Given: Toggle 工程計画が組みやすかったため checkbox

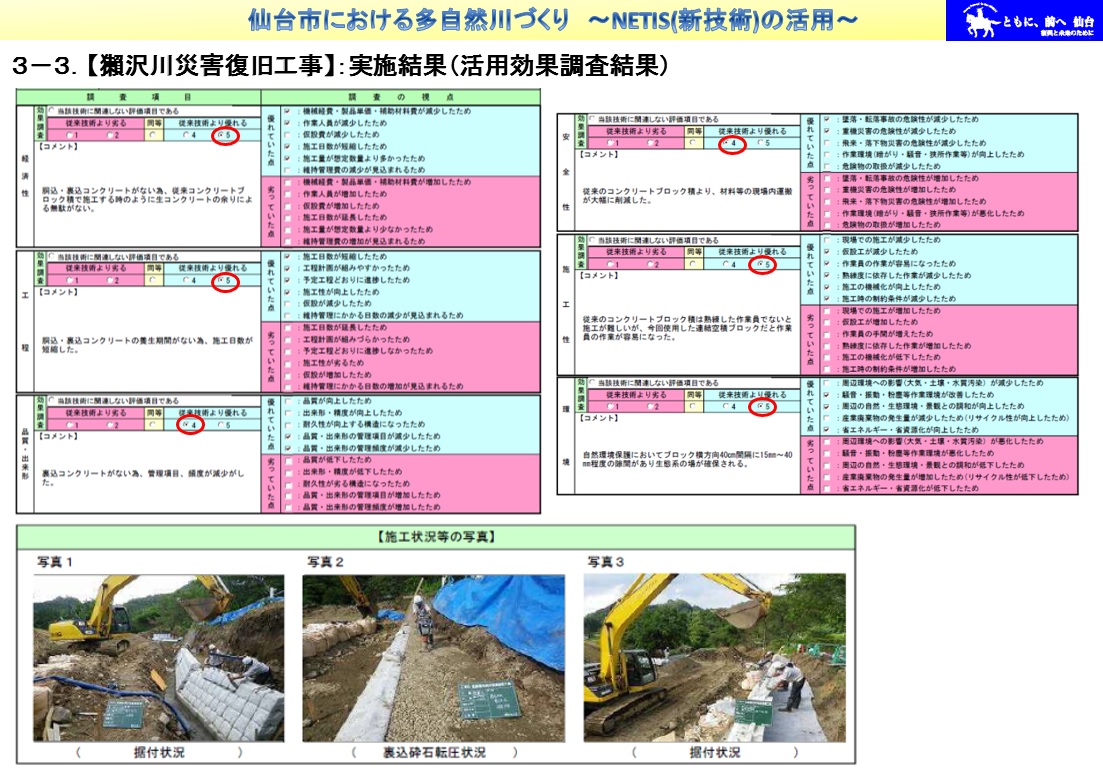Looking at the screenshot, I should pyautogui.click(x=288, y=269).
